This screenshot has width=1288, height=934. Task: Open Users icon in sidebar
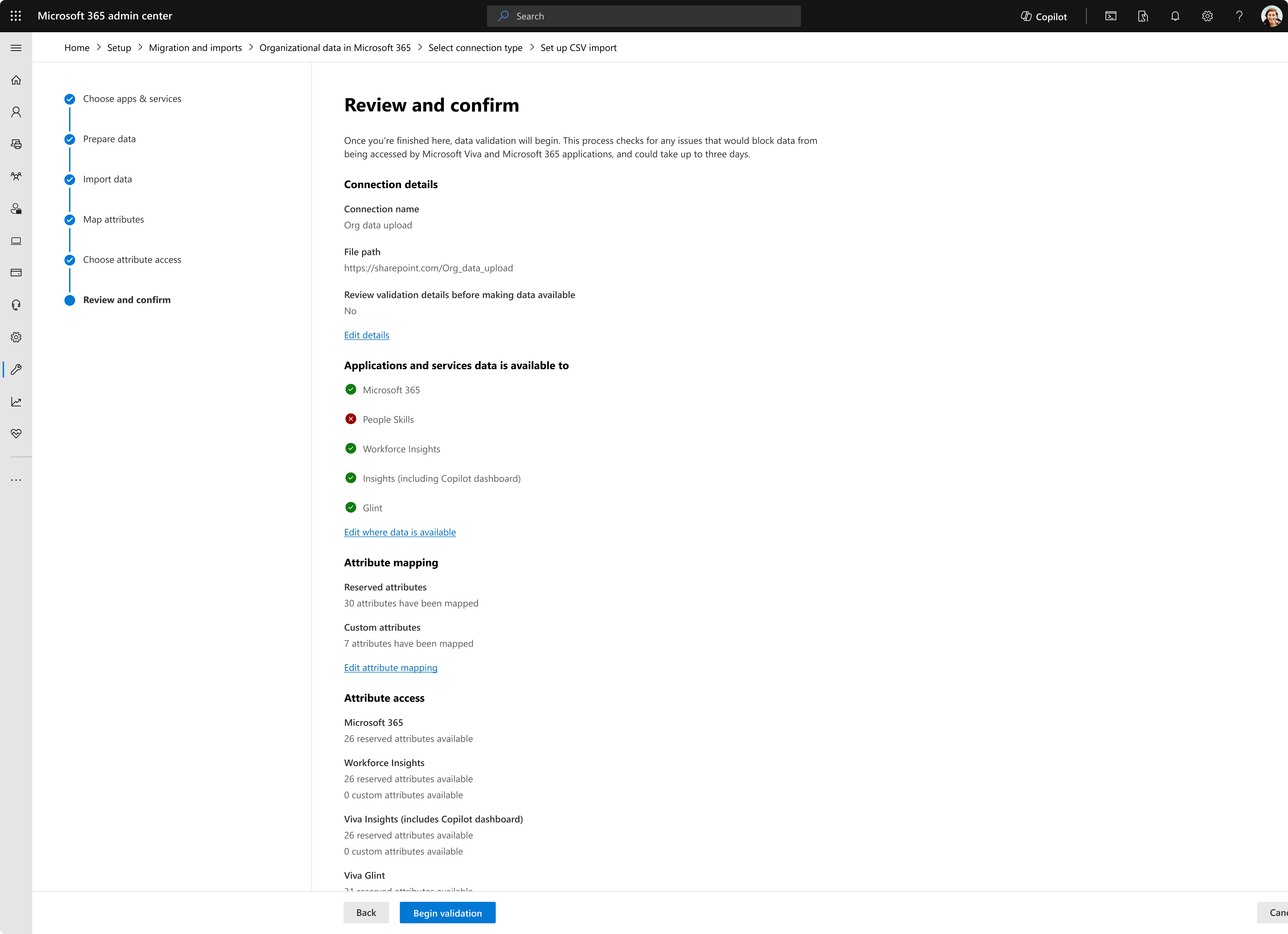(16, 112)
